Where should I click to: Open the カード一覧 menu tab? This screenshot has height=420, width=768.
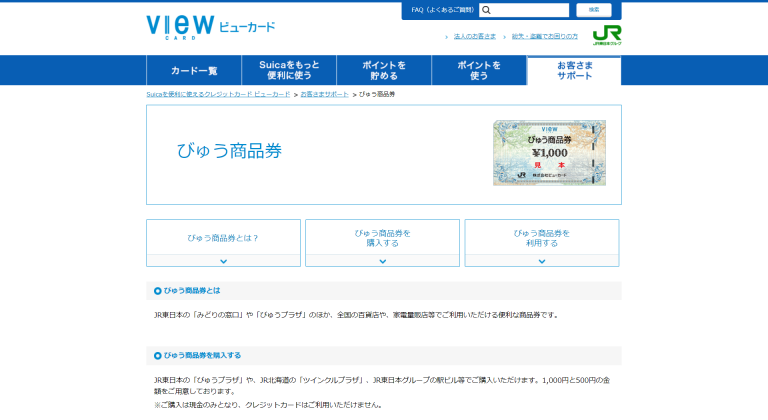194,71
